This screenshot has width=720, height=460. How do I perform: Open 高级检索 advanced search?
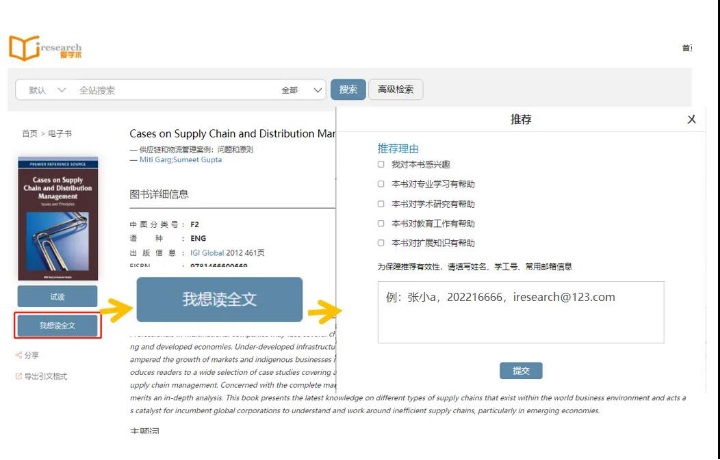pos(396,90)
